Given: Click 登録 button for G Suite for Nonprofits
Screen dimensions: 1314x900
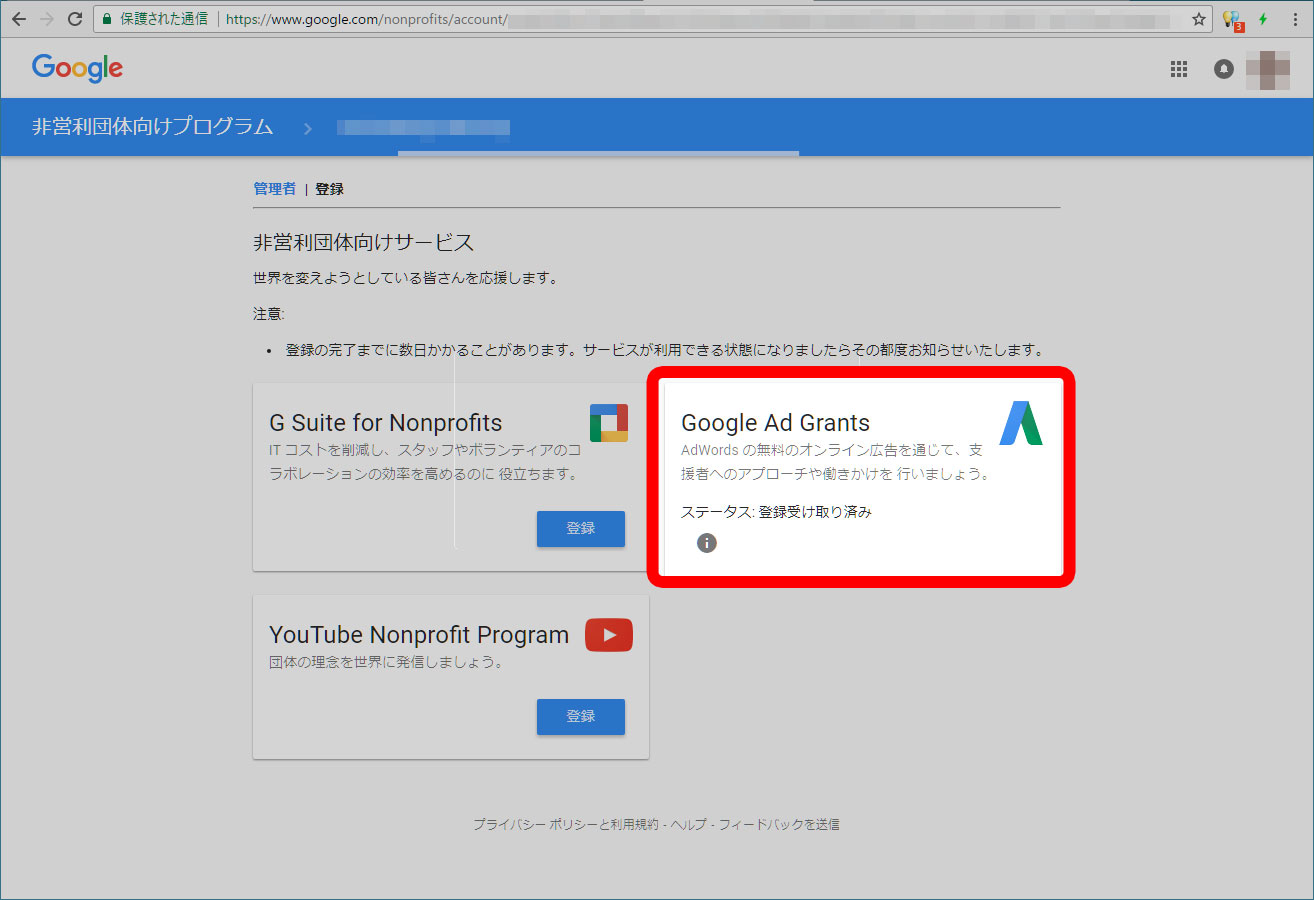Looking at the screenshot, I should coord(581,529).
